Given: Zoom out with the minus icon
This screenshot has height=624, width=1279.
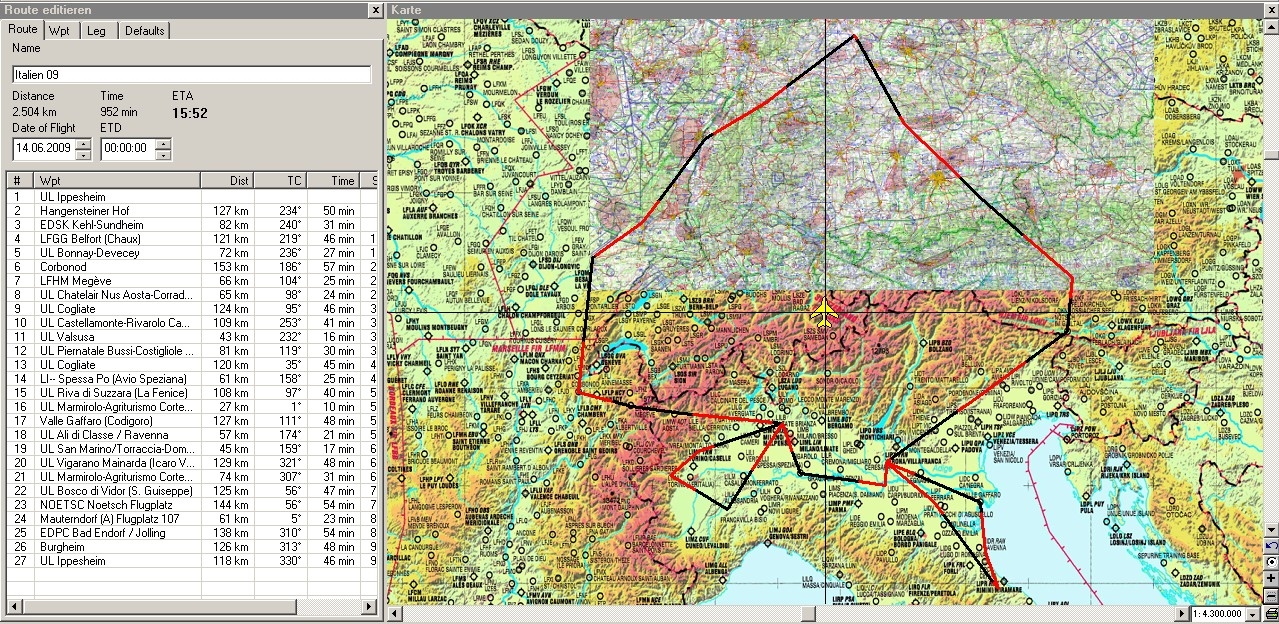Looking at the screenshot, I should point(1271,593).
